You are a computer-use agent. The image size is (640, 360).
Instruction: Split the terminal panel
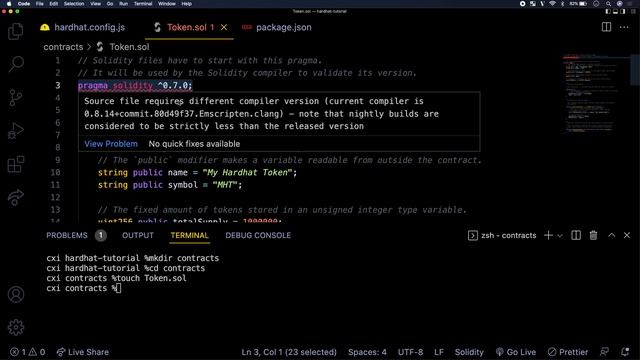(x=576, y=236)
